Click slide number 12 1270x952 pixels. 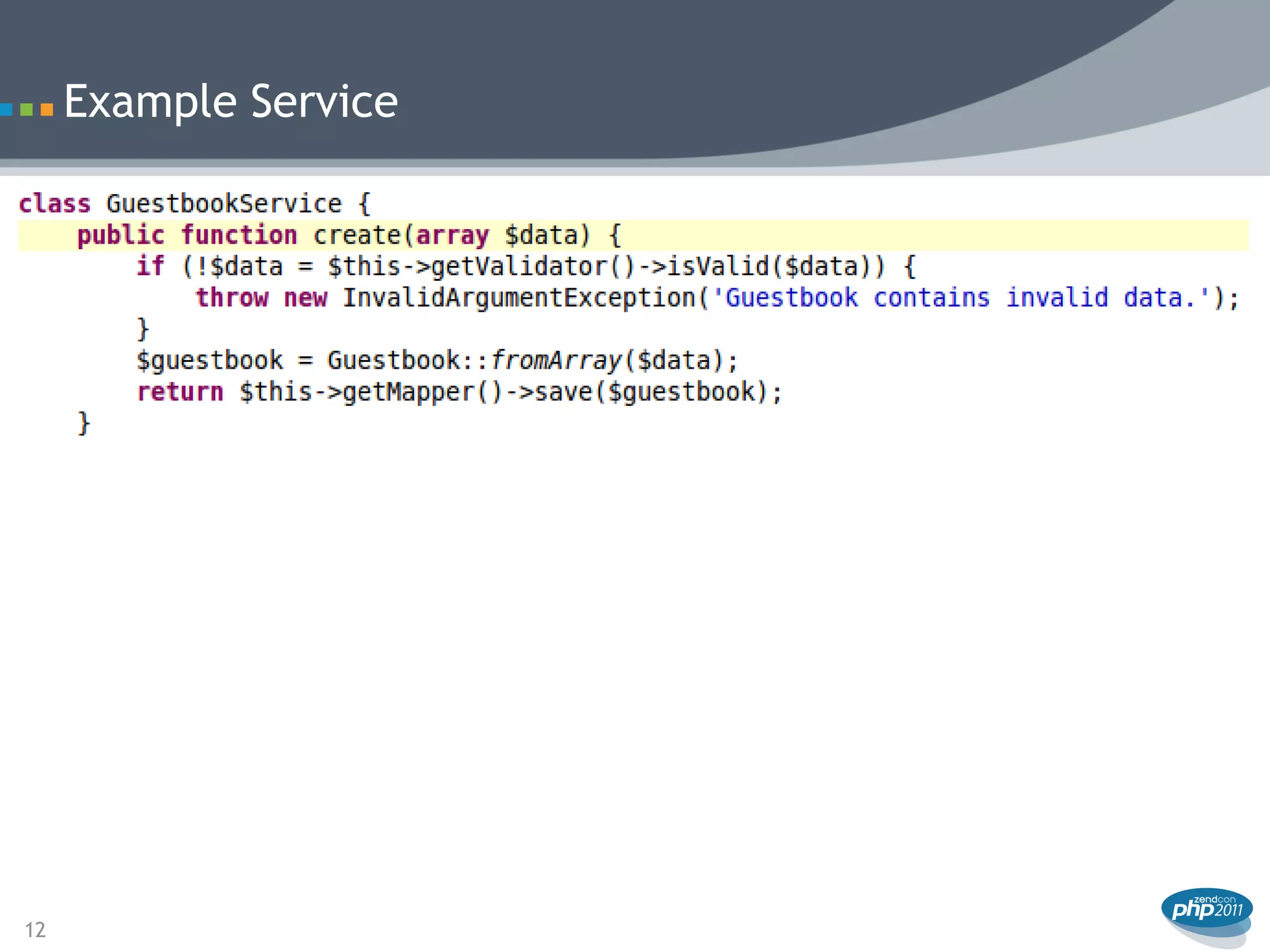tap(35, 930)
